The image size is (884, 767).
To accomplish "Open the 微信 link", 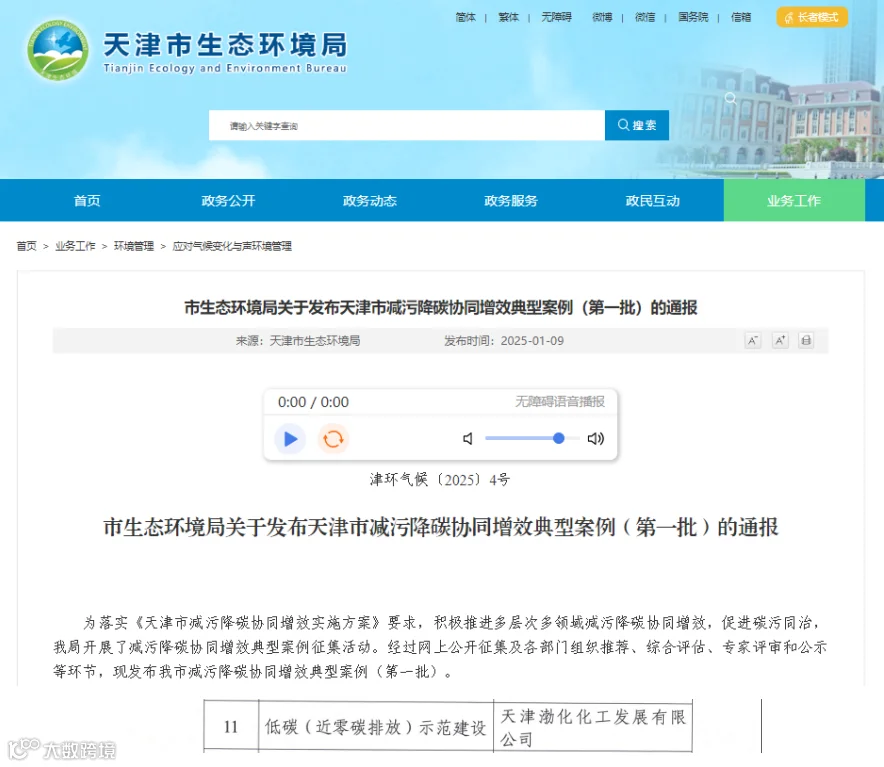I will pyautogui.click(x=645, y=17).
